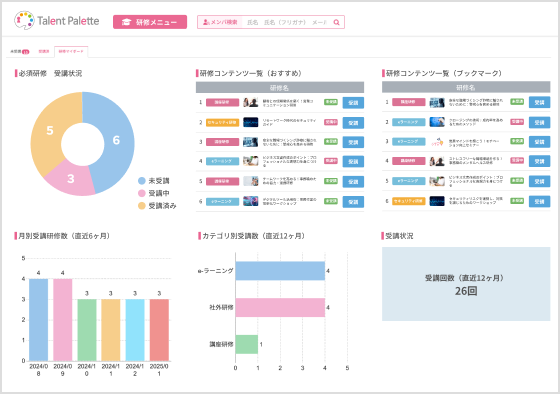Click the pink 受講中 badge in ブックマーク row 4
This screenshot has height=394, width=560.
tap(517, 161)
